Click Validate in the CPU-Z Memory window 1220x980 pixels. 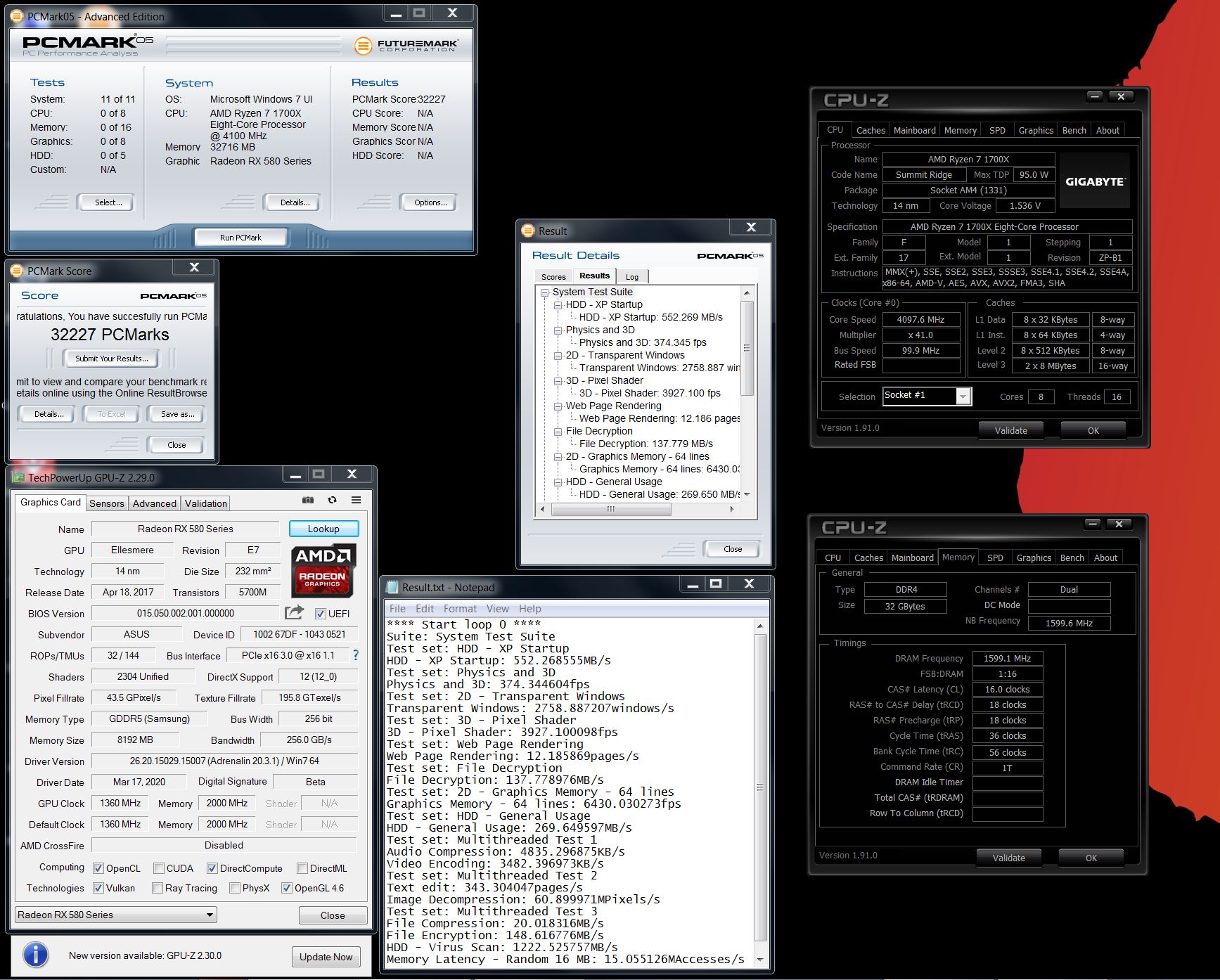point(1008,858)
